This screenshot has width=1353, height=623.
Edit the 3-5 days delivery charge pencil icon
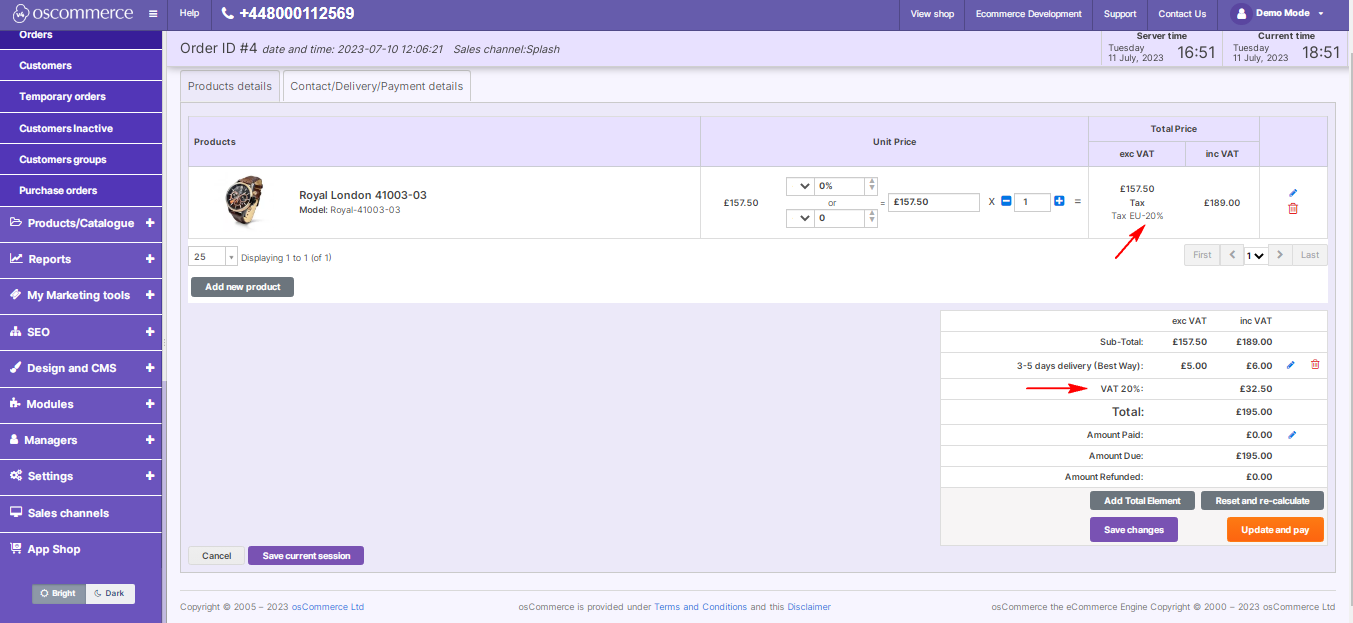point(1289,364)
